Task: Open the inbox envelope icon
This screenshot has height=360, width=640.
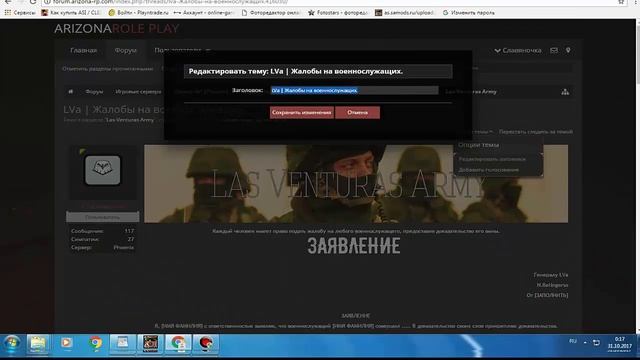Action: pos(554,50)
